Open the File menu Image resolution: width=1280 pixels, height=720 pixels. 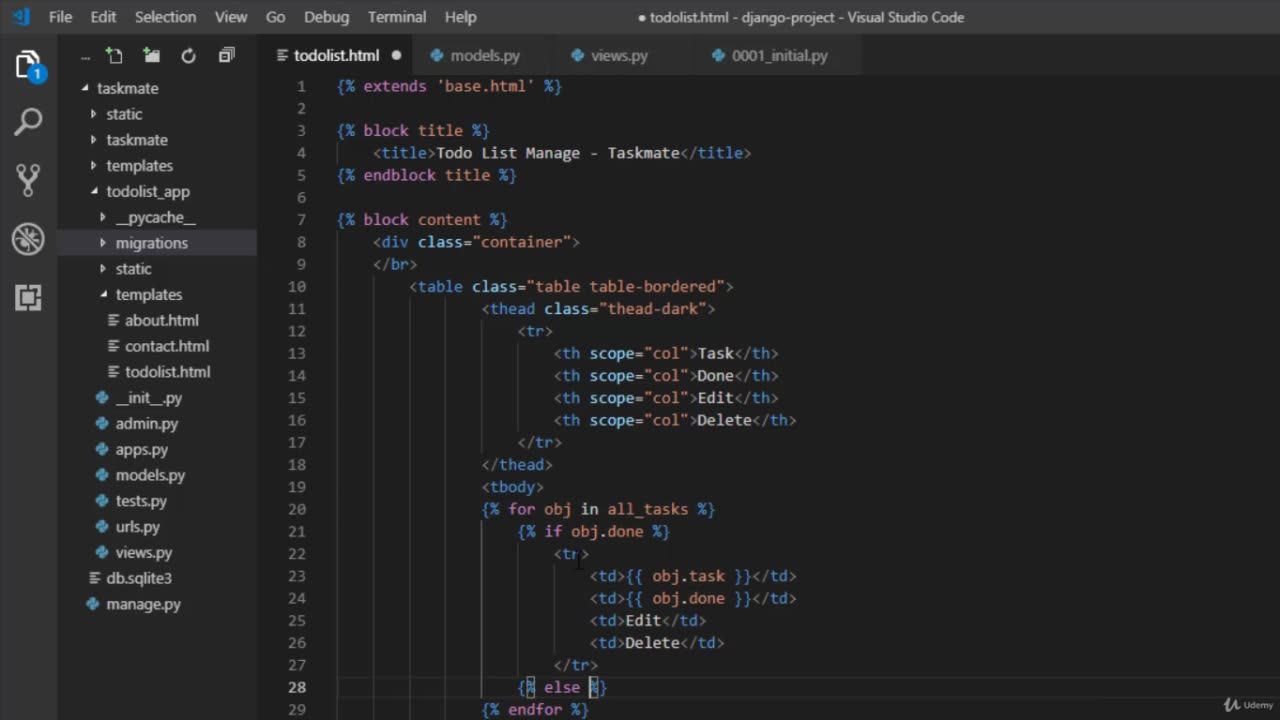(60, 17)
